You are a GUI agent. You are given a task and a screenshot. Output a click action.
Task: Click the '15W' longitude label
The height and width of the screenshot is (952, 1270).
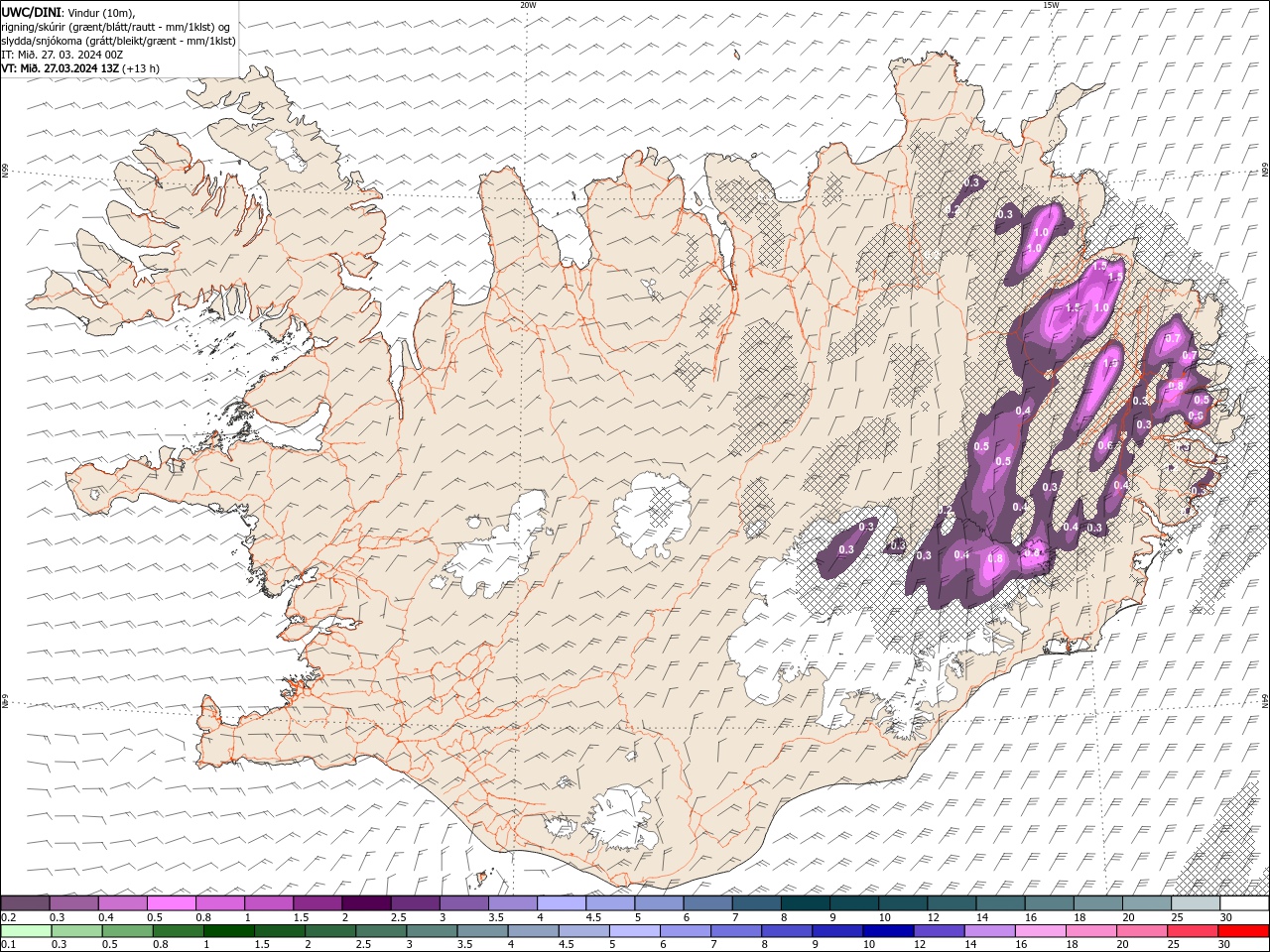(1051, 5)
